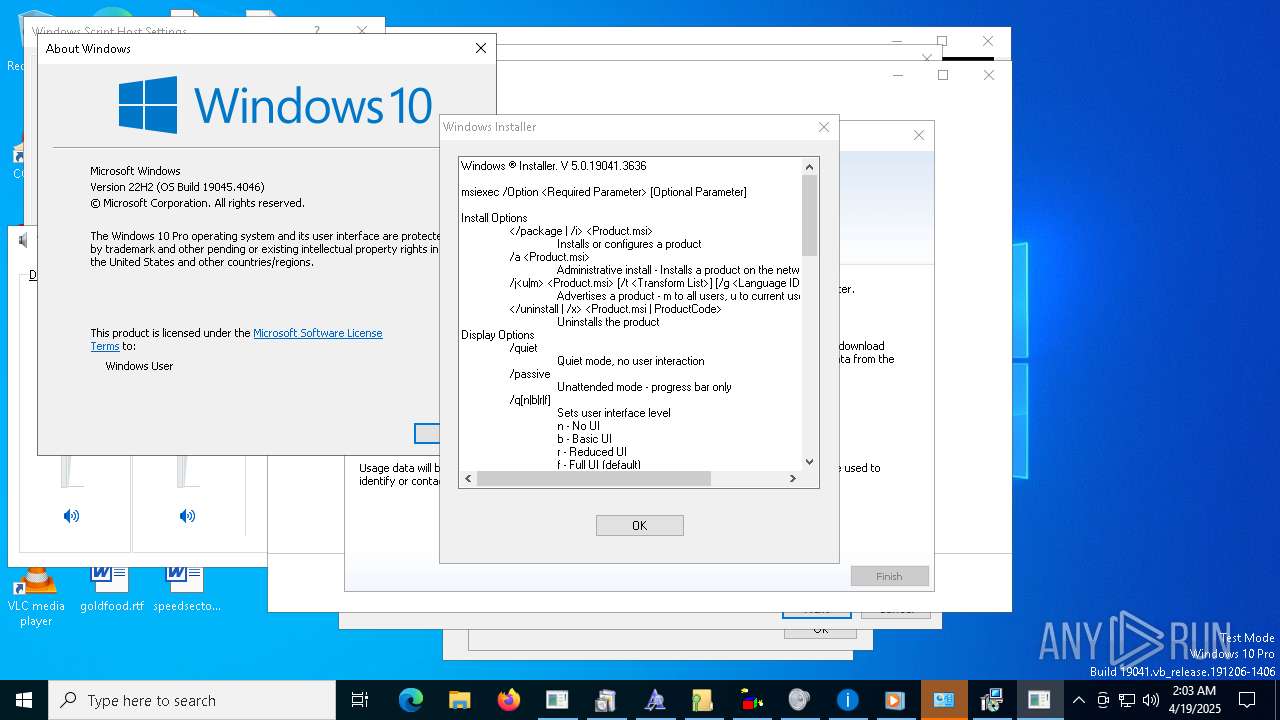The width and height of the screenshot is (1280, 720).
Task: Open the fonts 'A' app on the taskbar
Action: pyautogui.click(x=654, y=700)
